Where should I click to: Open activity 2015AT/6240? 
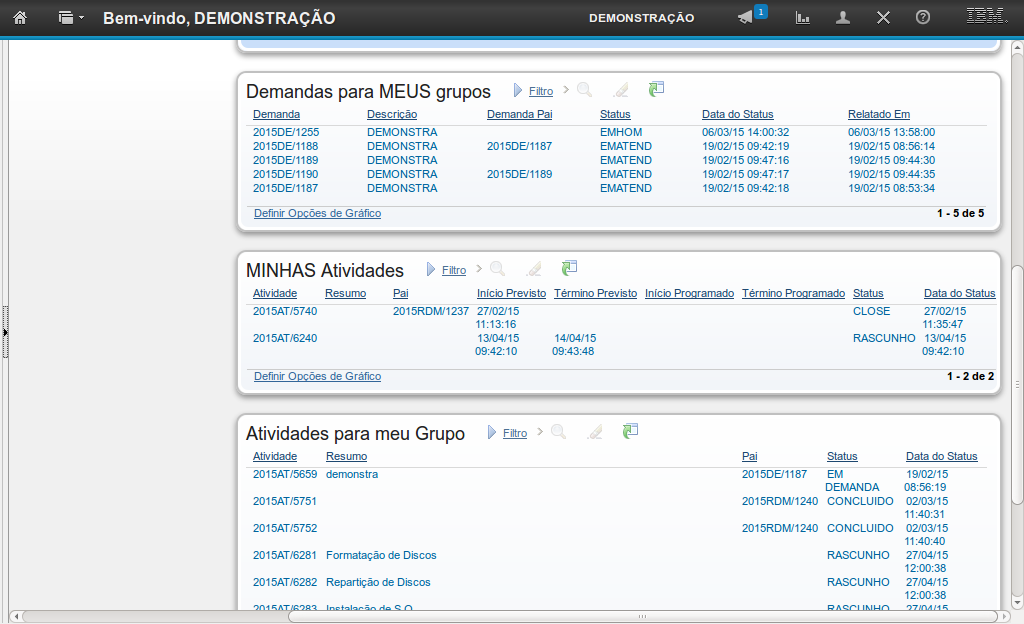point(284,338)
